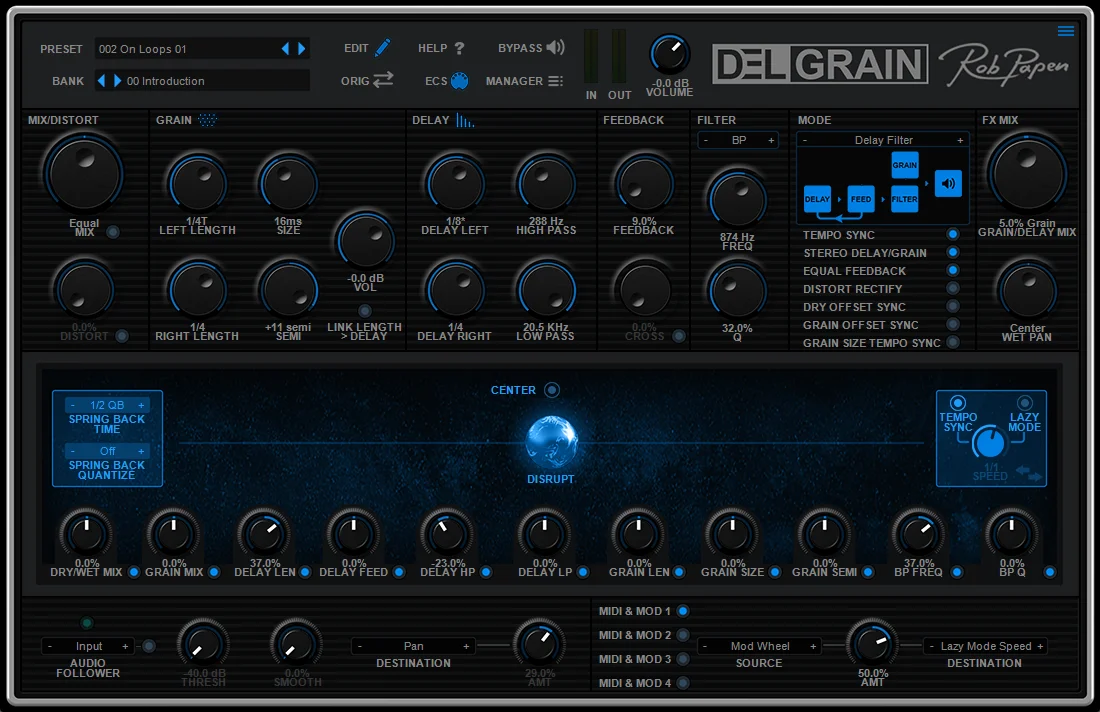This screenshot has height=712, width=1100.
Task: Change the BP filter type selector
Action: 738,140
